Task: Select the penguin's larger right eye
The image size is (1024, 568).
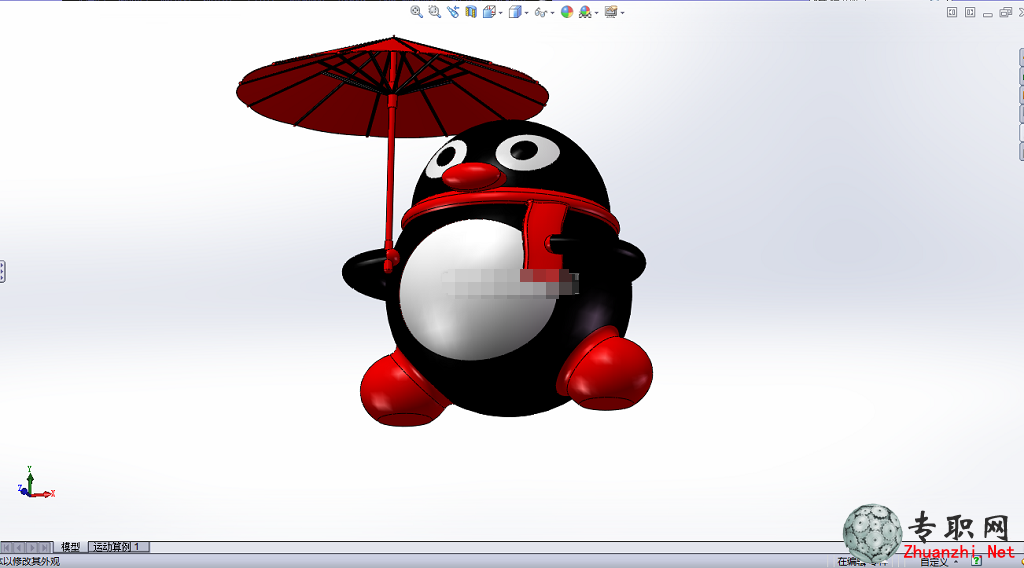Action: click(x=528, y=151)
